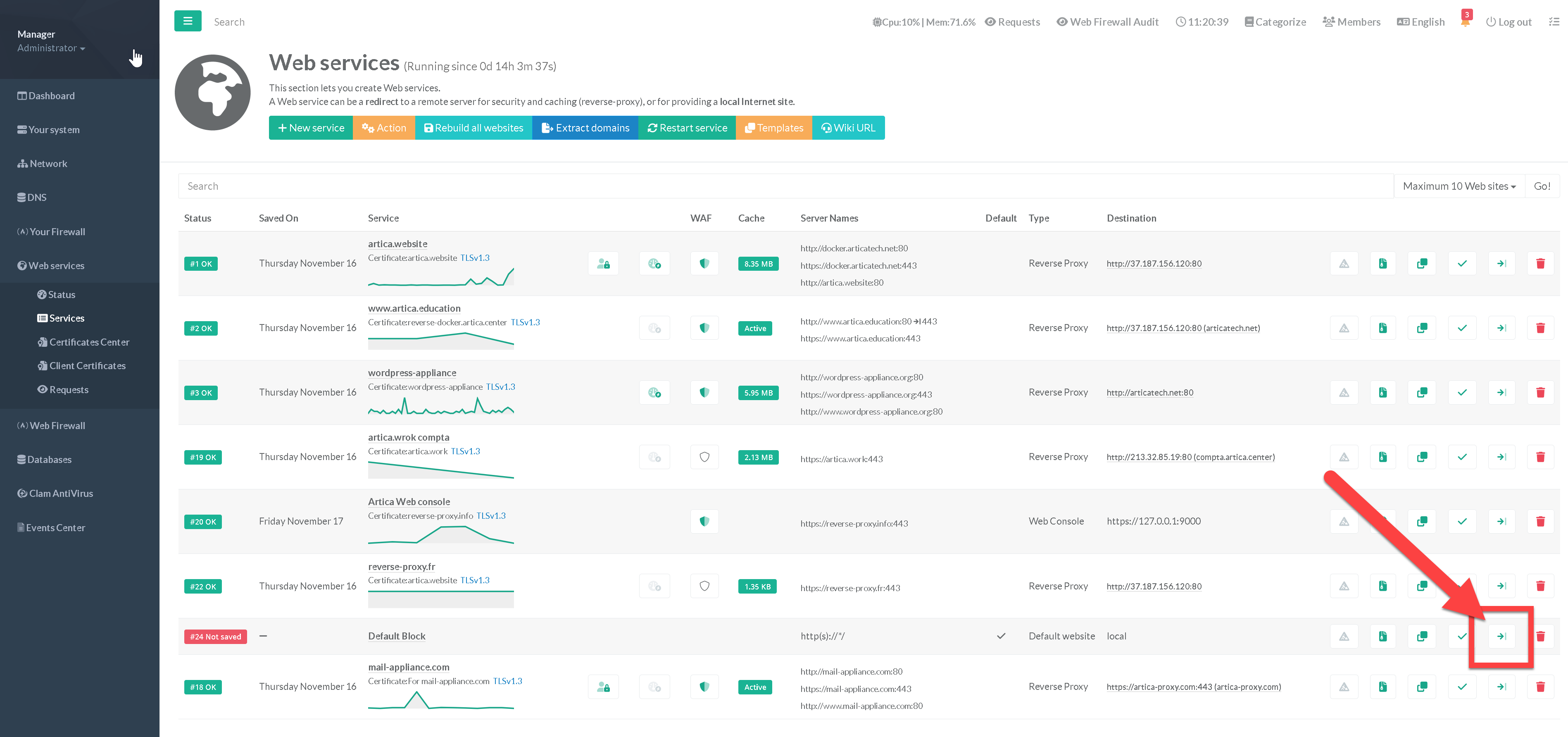Open Certificates Center in sidebar
This screenshot has width=1568, height=737.
coord(89,342)
